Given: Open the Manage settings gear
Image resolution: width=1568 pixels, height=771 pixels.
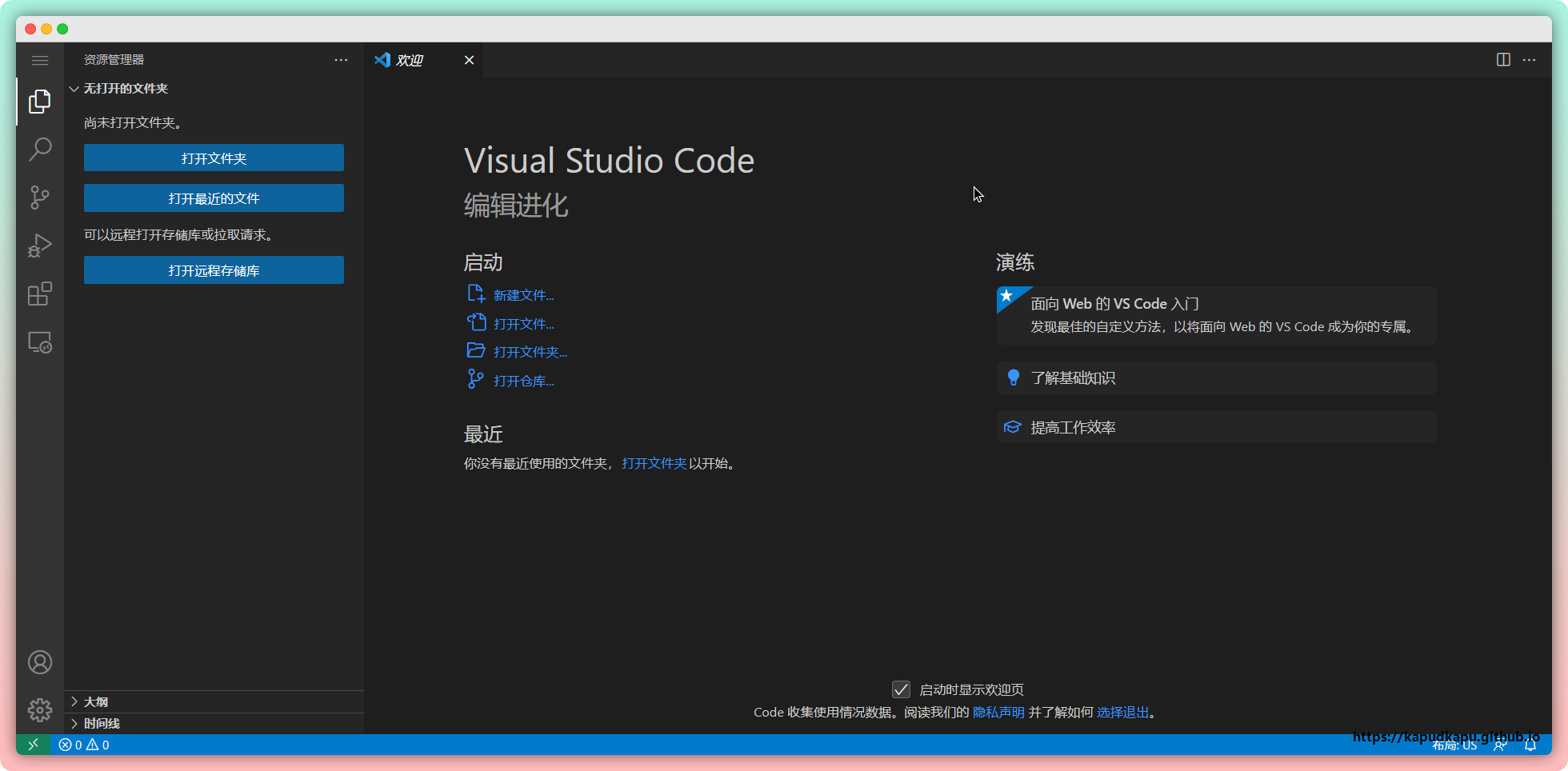Looking at the screenshot, I should point(40,710).
